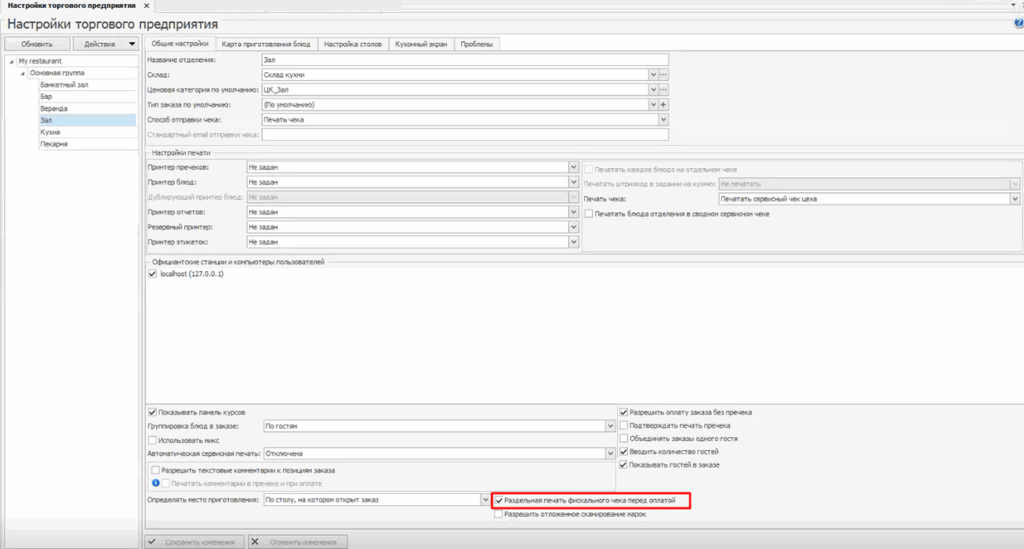Open help via the blue question mark icon
Screen dimensions: 1024x549
[1017, 23]
